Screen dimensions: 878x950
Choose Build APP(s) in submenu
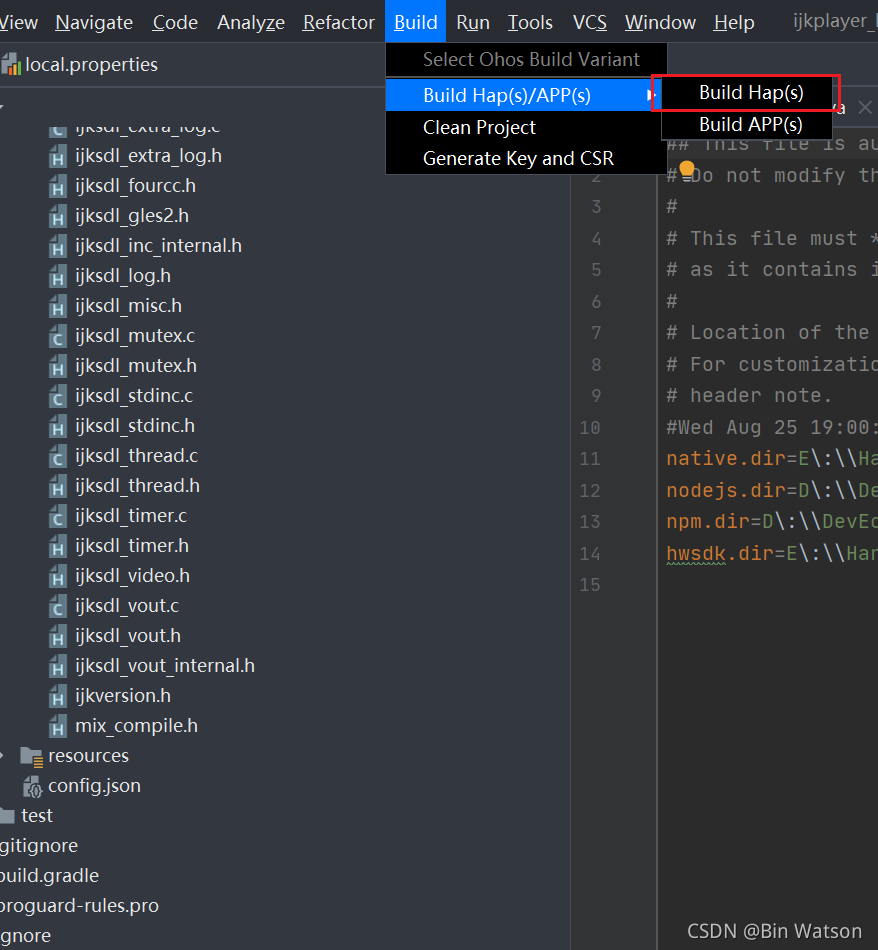[747, 124]
